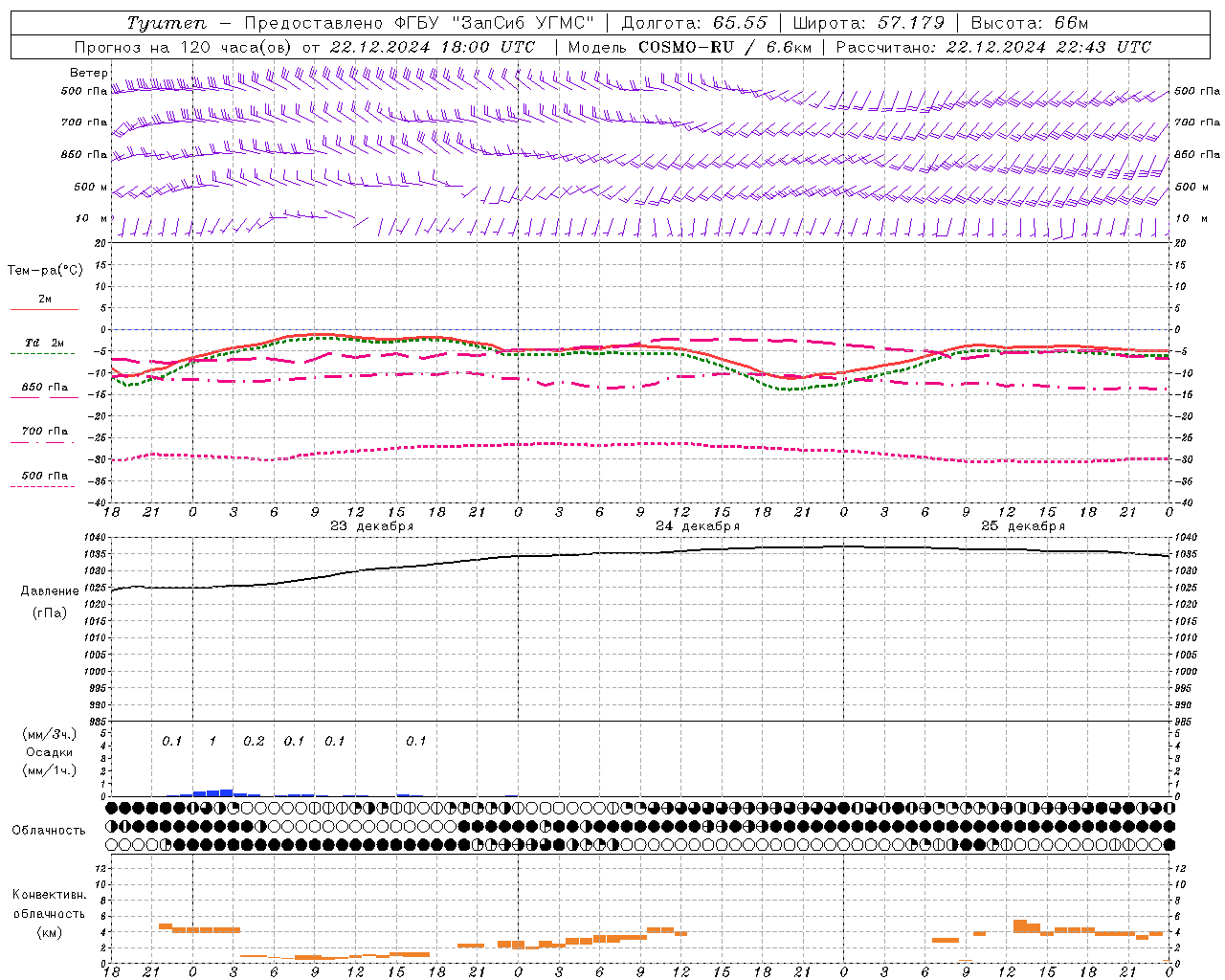
Task: Click the "(мм/3ч.)" precipitation unit label
Action: (x=50, y=734)
